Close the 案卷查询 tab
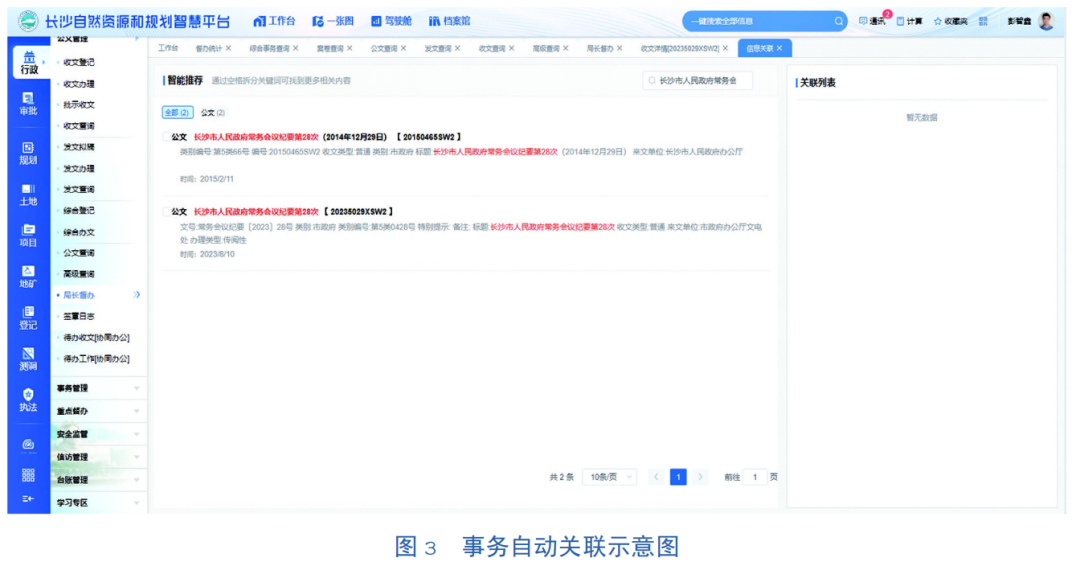This screenshot has height=566, width=1080. (x=350, y=48)
